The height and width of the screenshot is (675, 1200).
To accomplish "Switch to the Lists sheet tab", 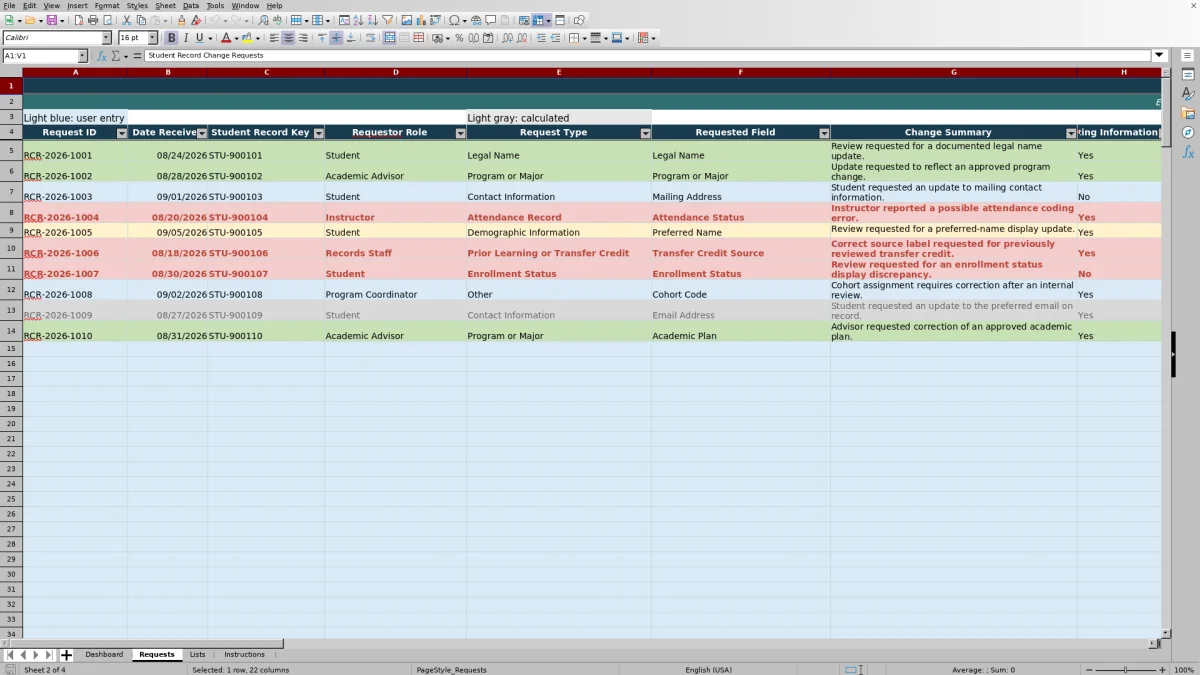I will [x=197, y=655].
